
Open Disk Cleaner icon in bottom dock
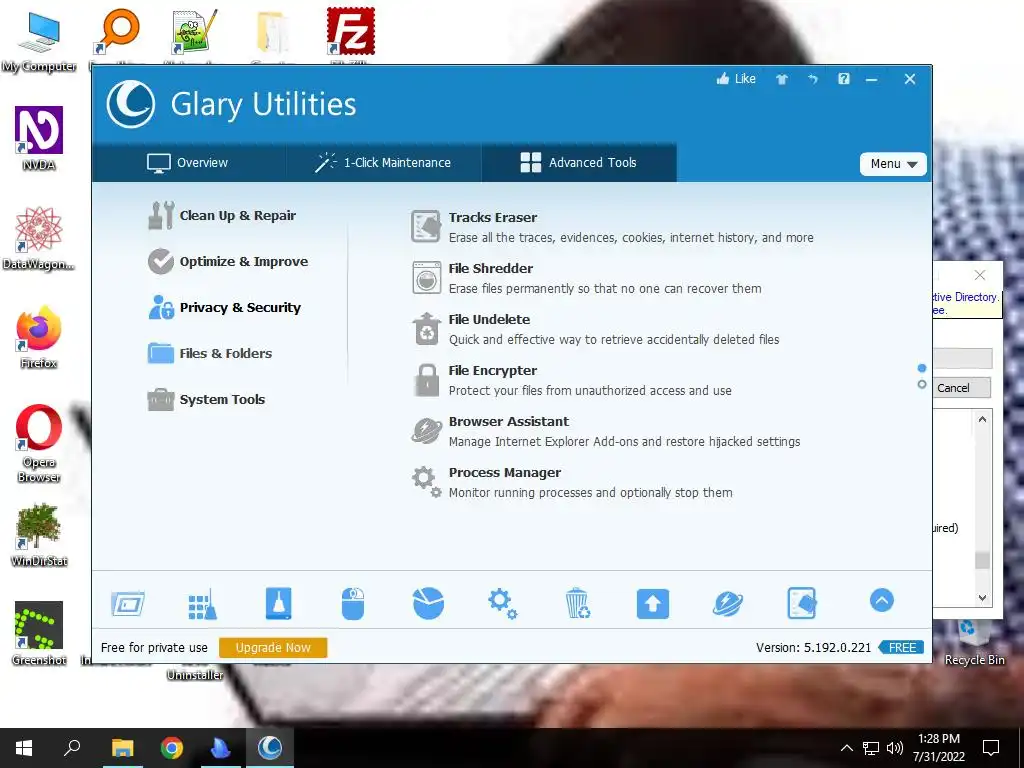point(279,603)
